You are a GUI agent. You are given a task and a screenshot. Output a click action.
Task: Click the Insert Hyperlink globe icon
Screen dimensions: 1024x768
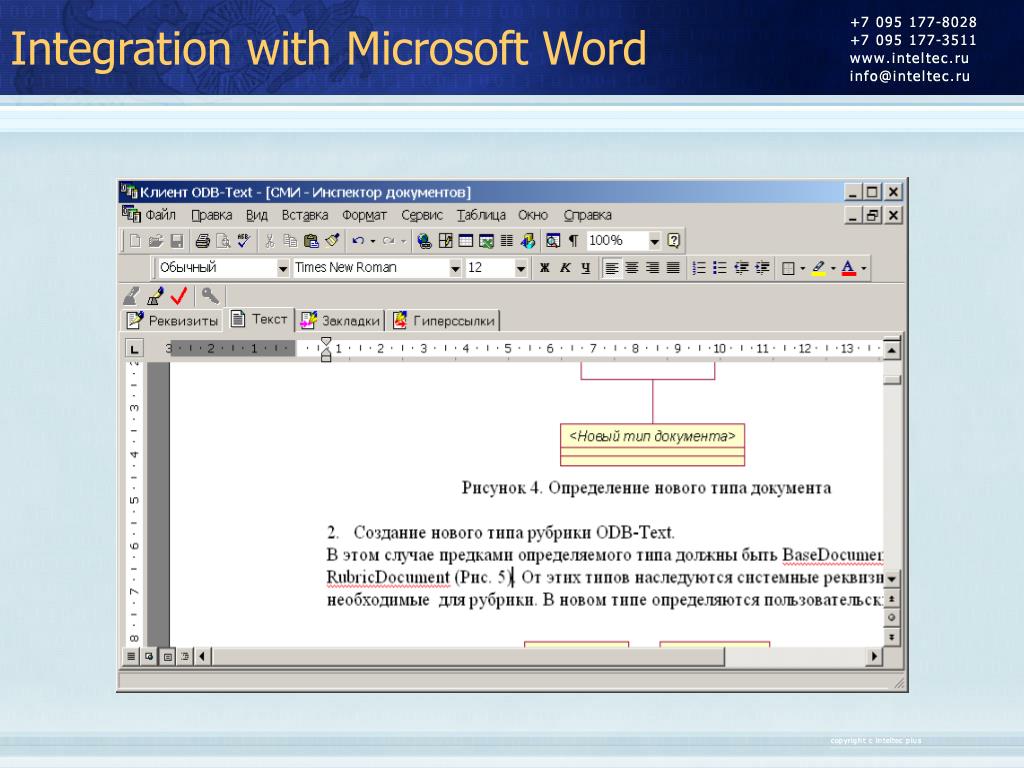pyautogui.click(x=424, y=241)
